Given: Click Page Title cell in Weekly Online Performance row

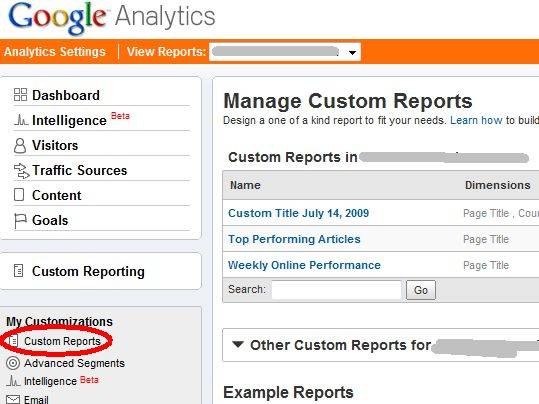Looking at the screenshot, I should (x=486, y=265).
